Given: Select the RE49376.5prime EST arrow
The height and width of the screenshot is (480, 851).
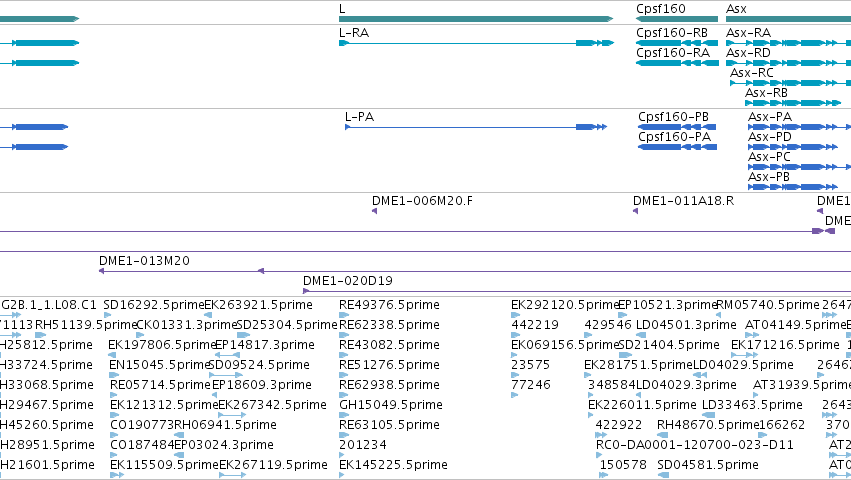Looking at the screenshot, I should 344,315.
